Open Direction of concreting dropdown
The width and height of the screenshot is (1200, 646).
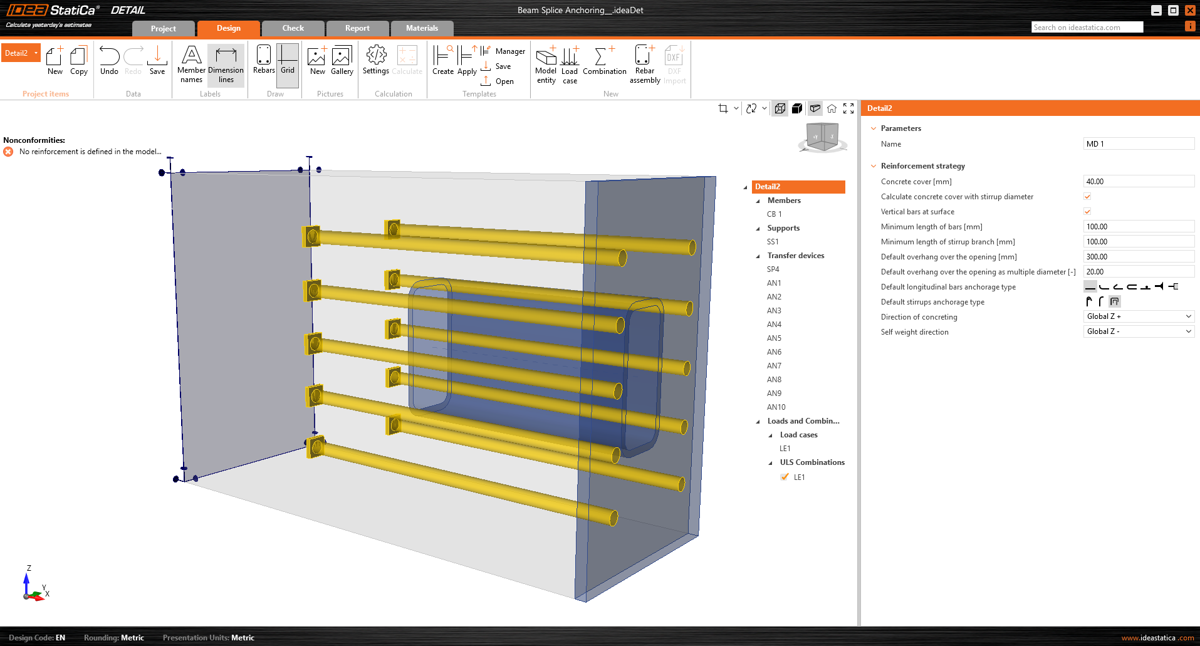pos(1138,317)
